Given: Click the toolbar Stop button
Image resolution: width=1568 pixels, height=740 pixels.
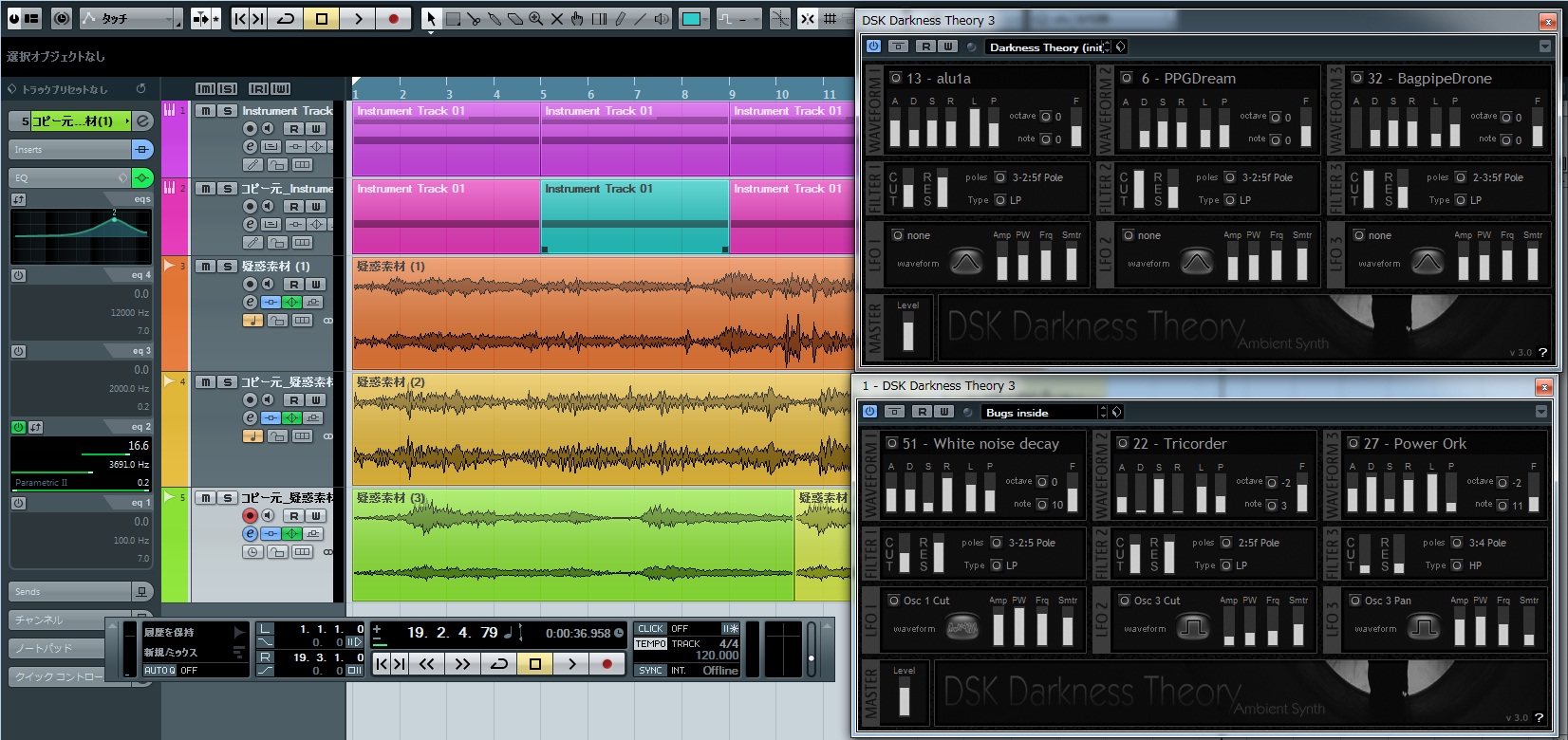Looking at the screenshot, I should (x=322, y=18).
